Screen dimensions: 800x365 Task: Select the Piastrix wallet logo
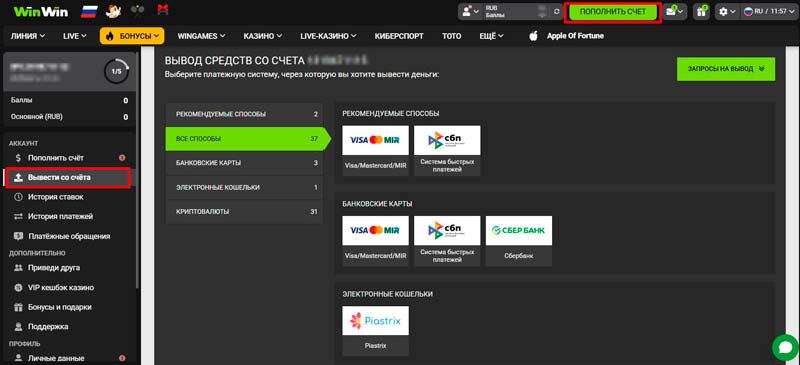(x=376, y=321)
